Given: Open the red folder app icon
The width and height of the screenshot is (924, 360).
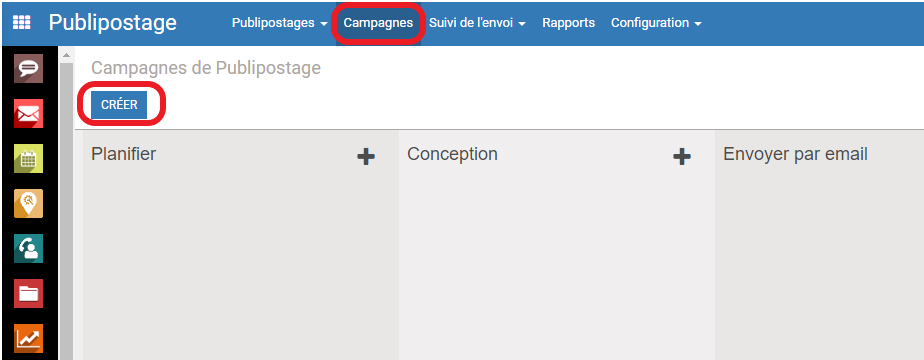Looking at the screenshot, I should pyautogui.click(x=28, y=293).
